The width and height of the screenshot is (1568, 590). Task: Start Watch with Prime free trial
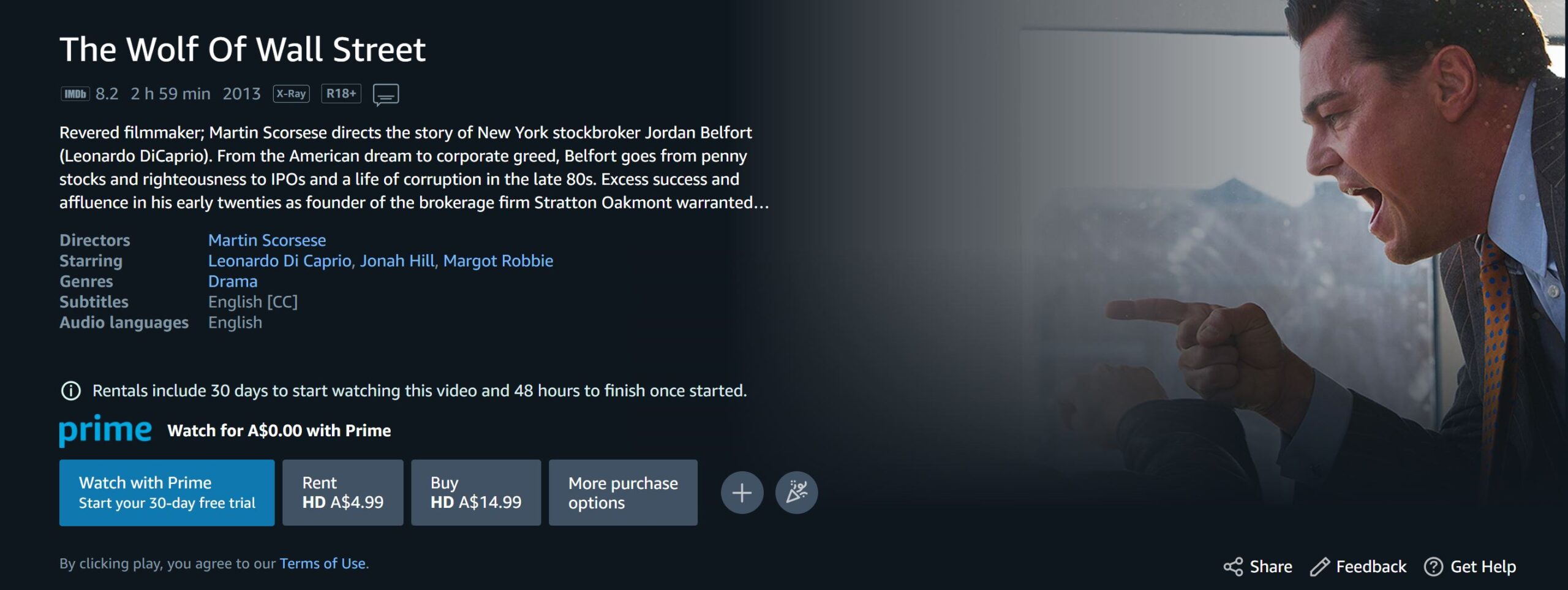tap(167, 493)
